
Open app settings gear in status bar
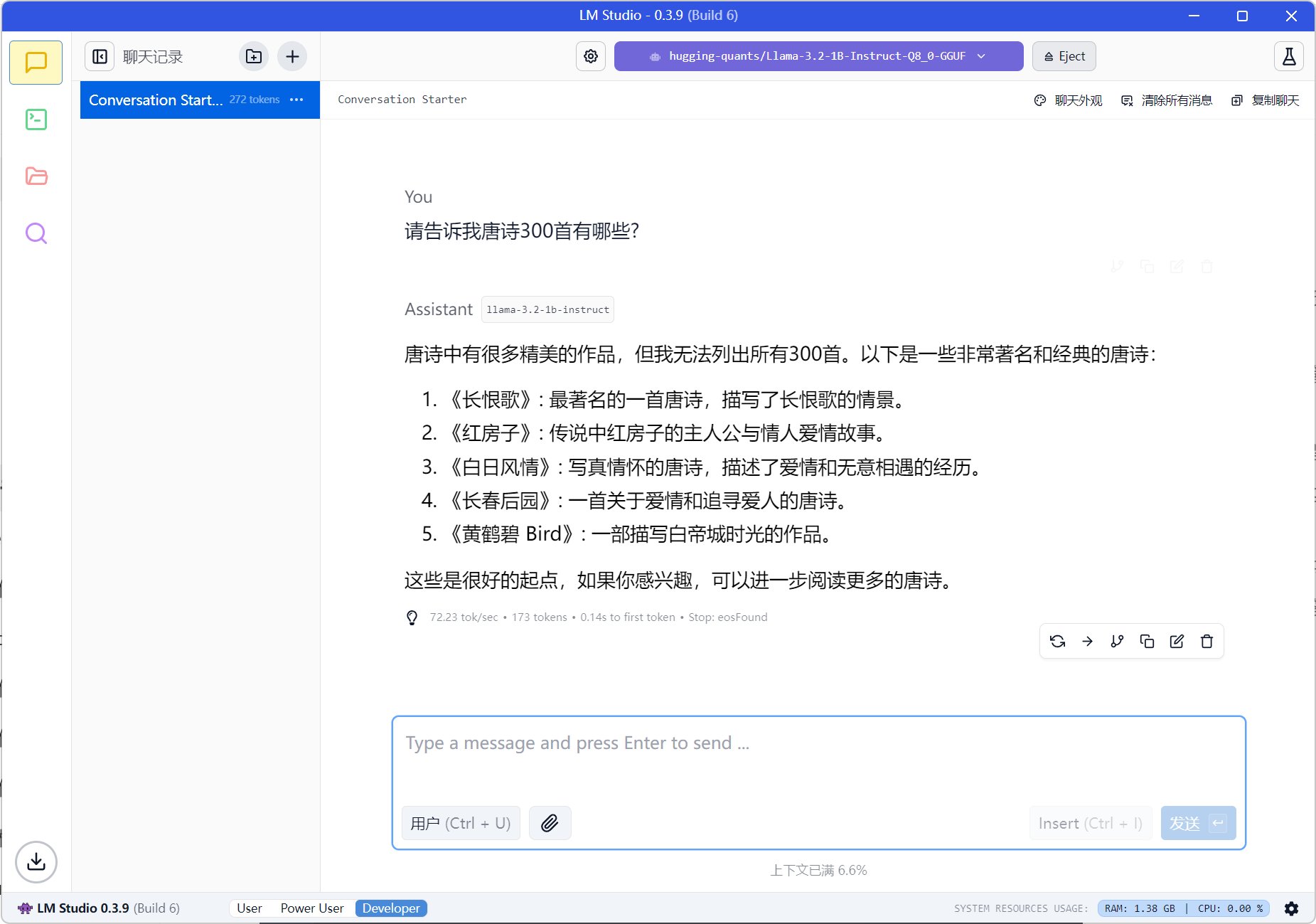(1292, 908)
